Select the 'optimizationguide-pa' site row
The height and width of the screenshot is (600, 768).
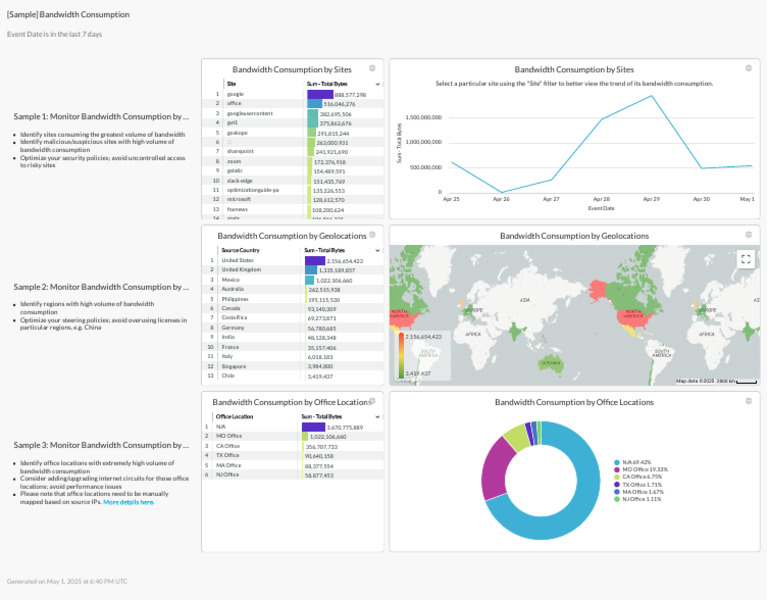point(293,190)
